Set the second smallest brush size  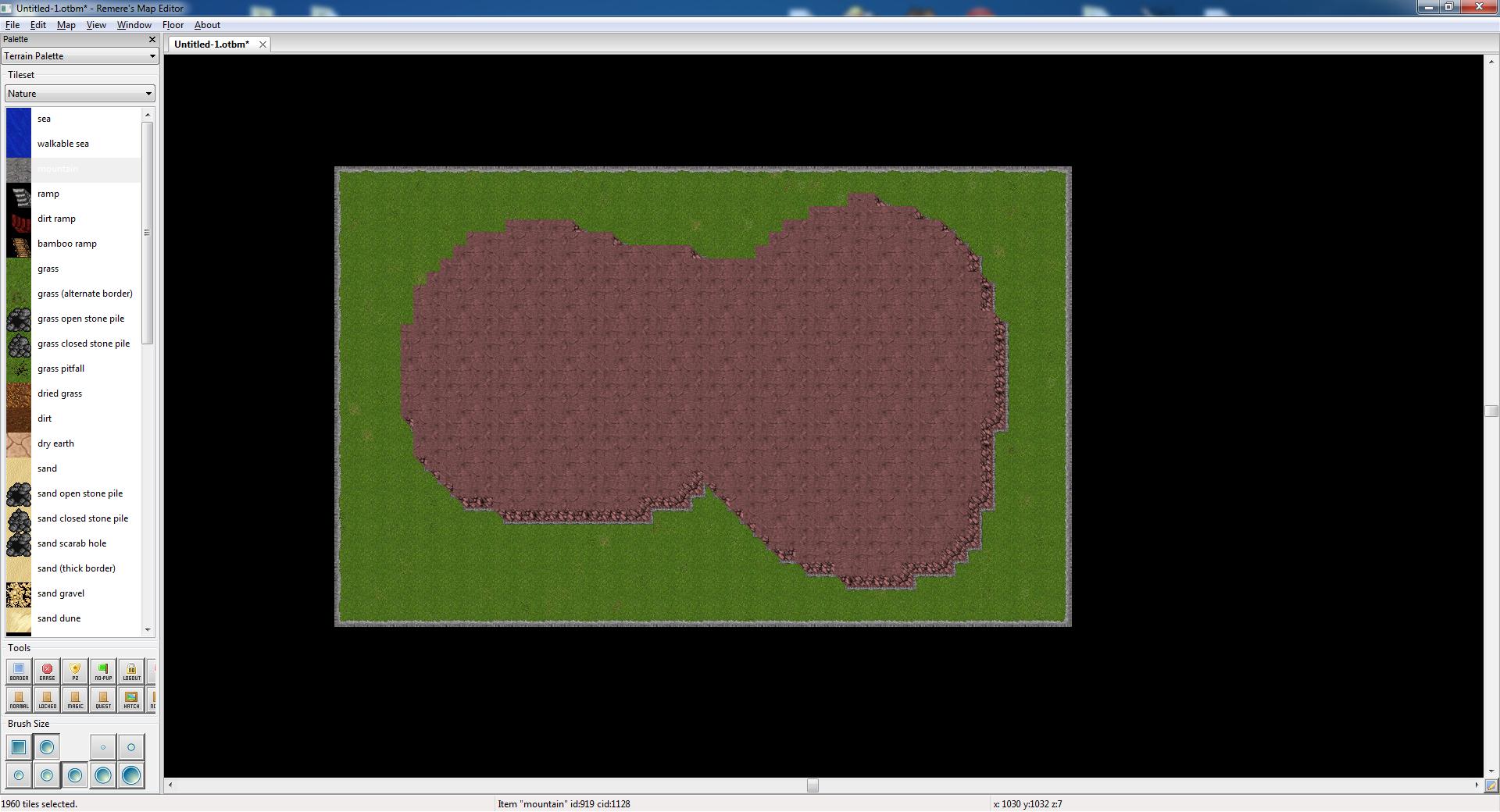coord(131,747)
